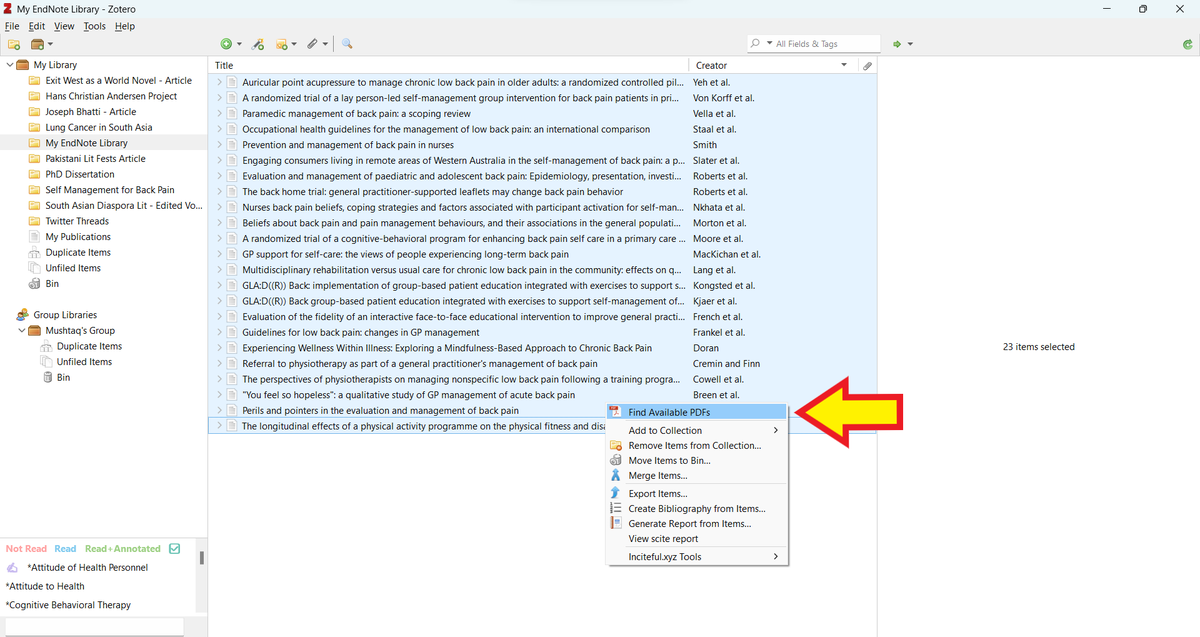Viewport: 1200px width, 637px height.
Task: Open Duplicate Items under My Library
Action: click(78, 252)
